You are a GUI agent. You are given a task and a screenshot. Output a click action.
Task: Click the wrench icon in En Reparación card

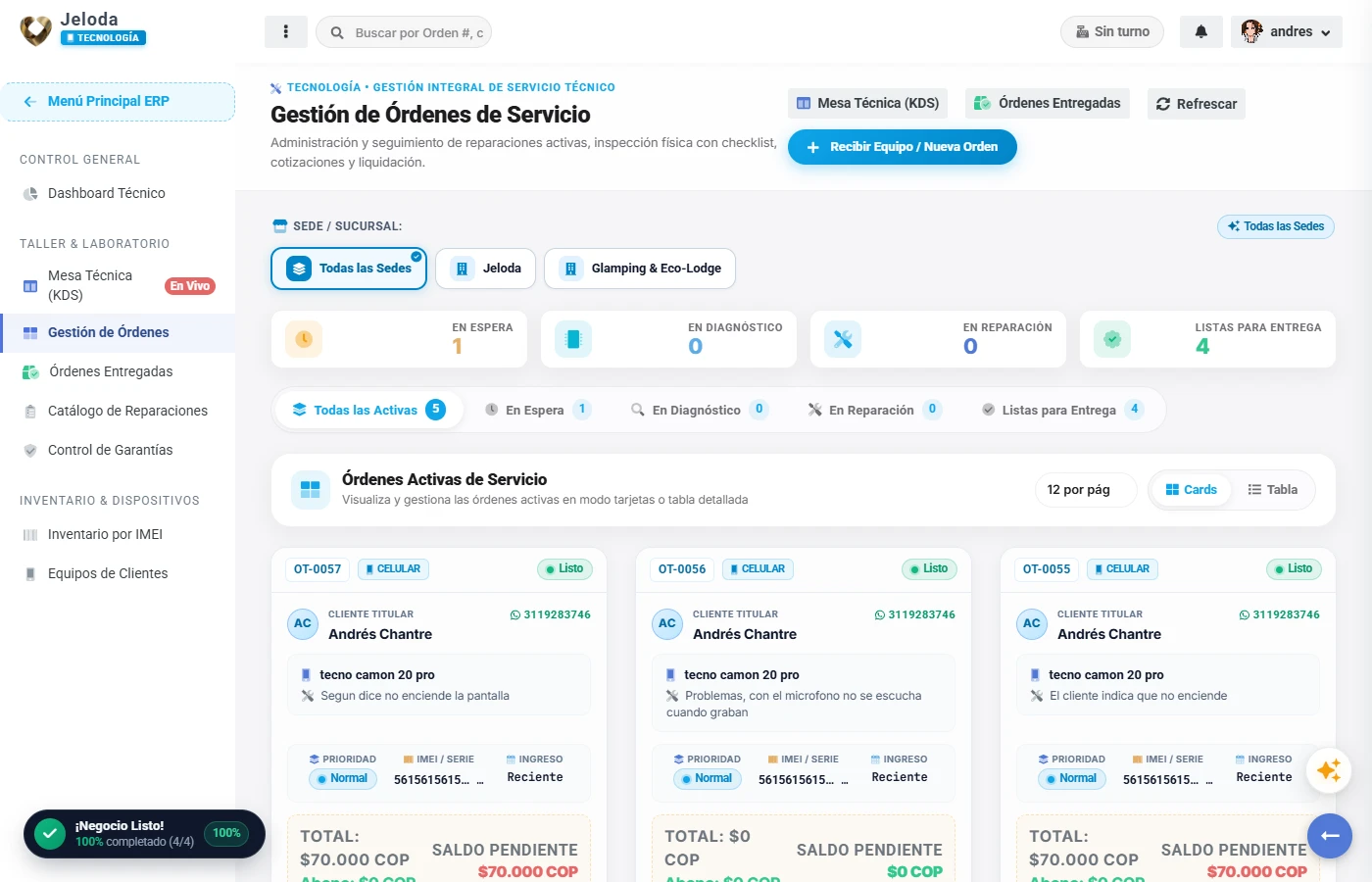pyautogui.click(x=843, y=339)
